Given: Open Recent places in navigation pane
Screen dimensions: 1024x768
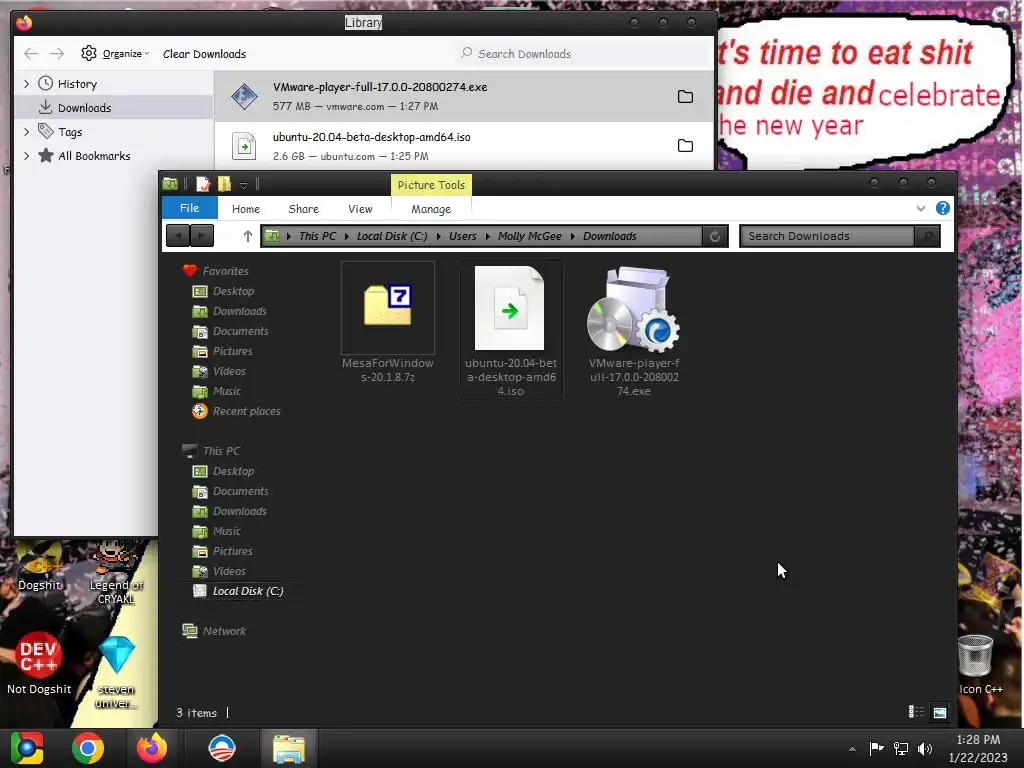Looking at the screenshot, I should point(236,411).
